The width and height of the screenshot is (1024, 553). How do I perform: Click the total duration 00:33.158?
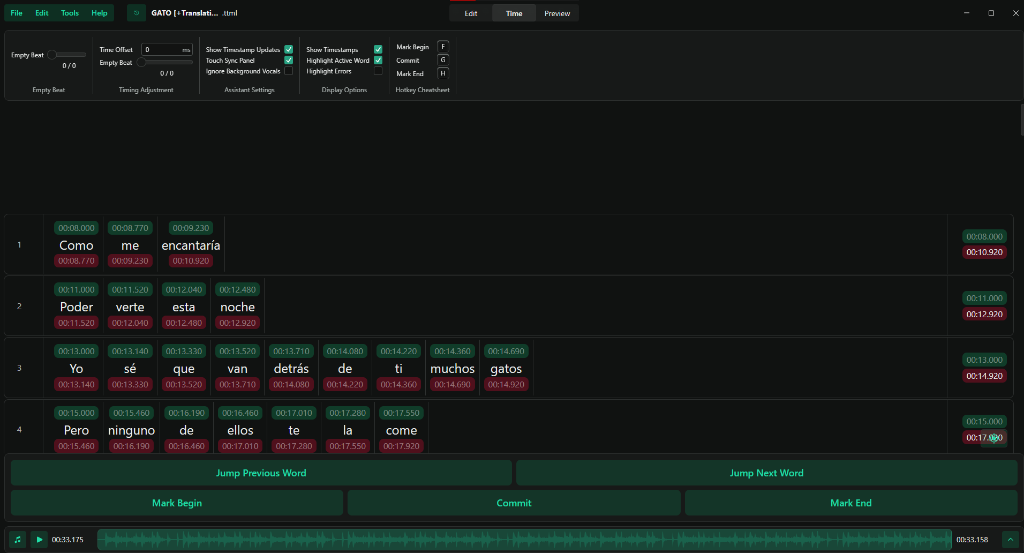(x=972, y=539)
